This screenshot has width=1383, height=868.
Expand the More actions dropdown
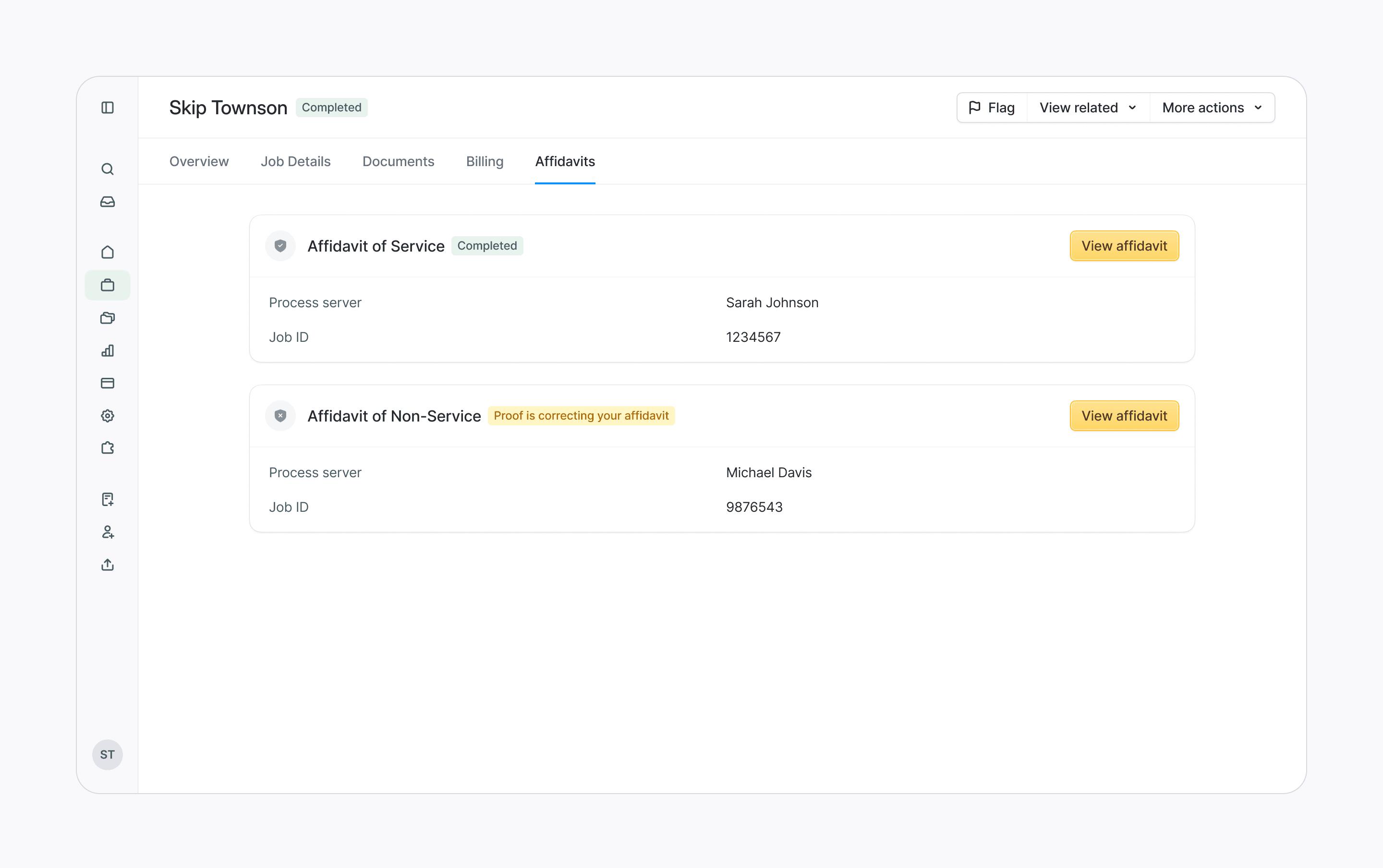point(1212,108)
